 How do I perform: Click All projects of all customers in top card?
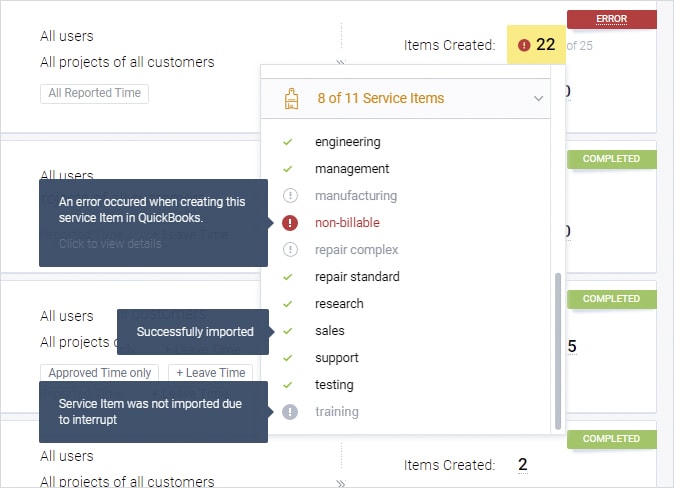point(127,62)
